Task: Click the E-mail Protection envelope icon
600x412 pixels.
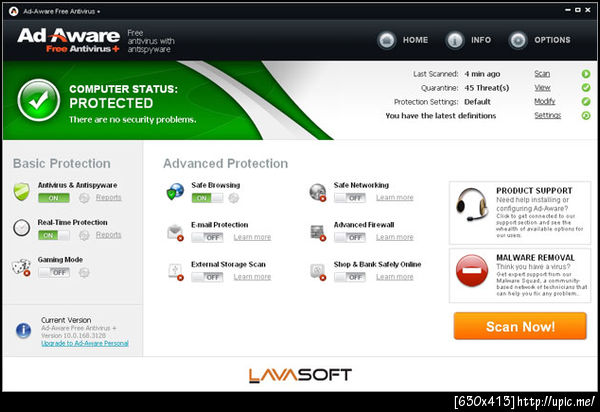Action: (x=176, y=232)
